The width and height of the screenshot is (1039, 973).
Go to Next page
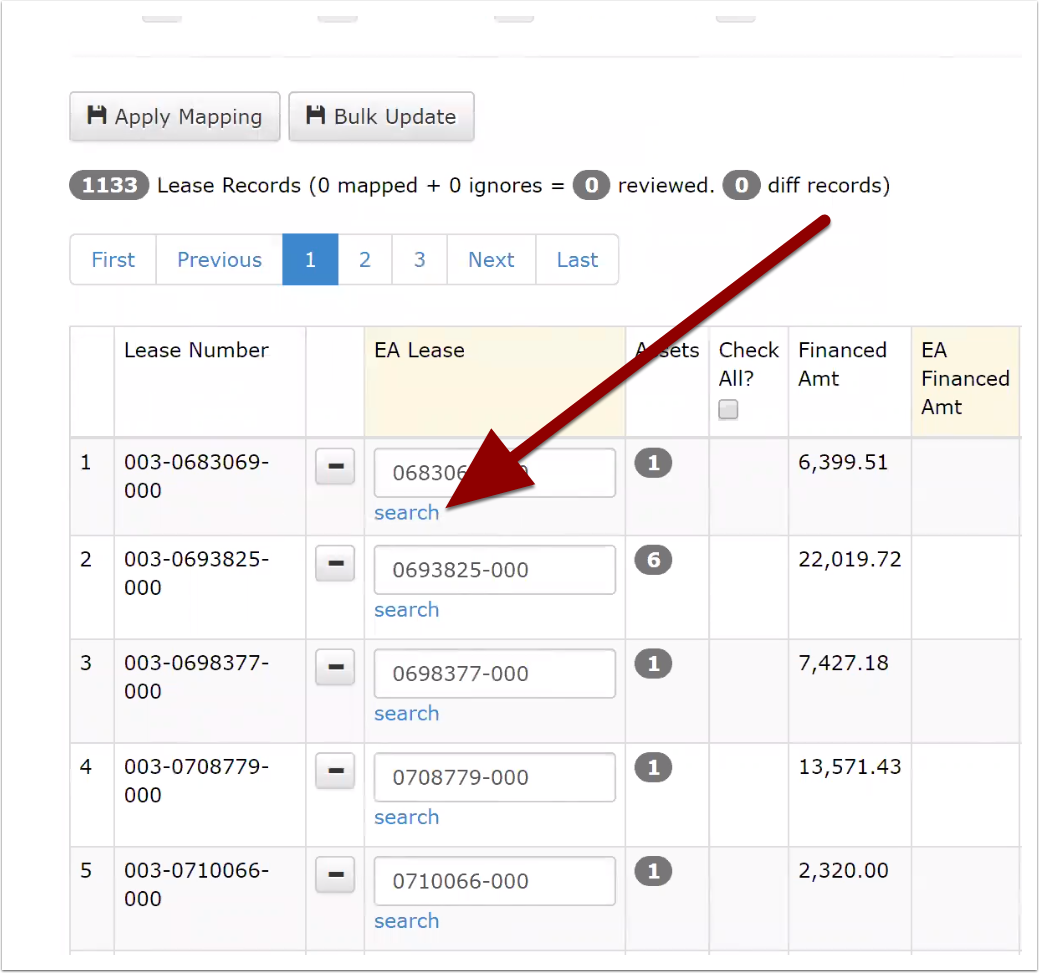(491, 259)
